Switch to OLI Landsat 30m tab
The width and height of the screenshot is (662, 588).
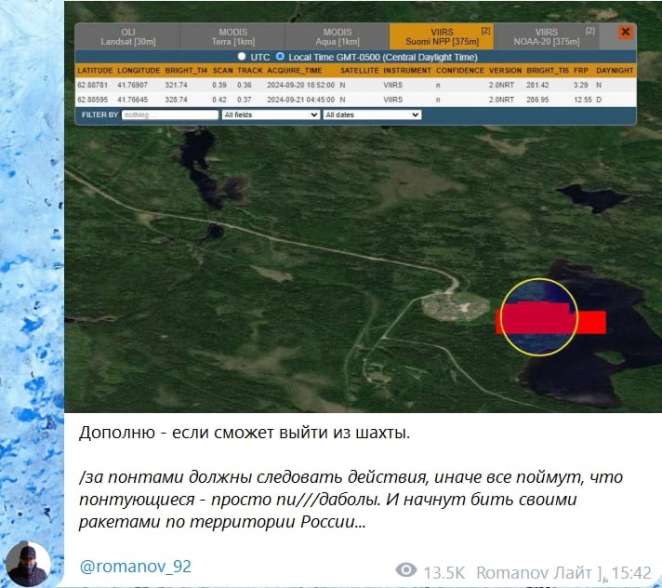pyautogui.click(x=127, y=37)
